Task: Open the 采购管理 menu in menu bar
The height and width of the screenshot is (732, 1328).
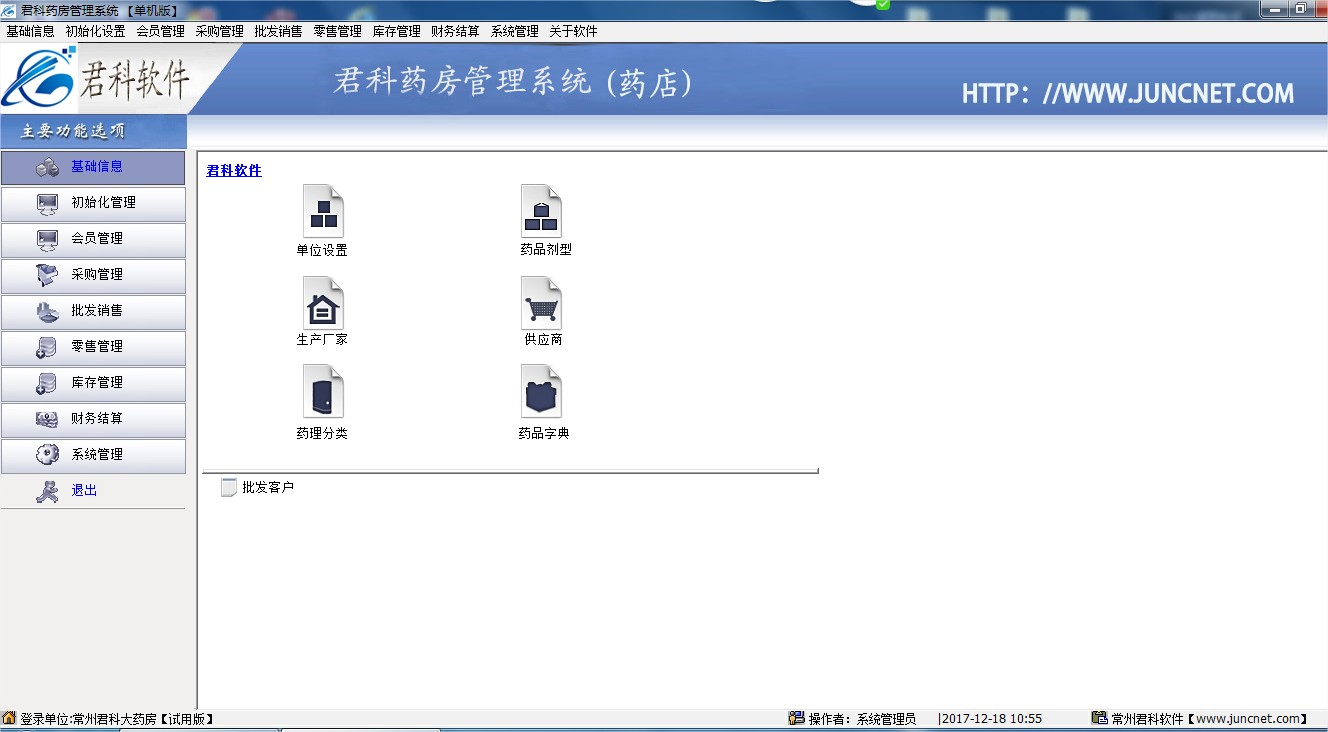Action: (219, 31)
